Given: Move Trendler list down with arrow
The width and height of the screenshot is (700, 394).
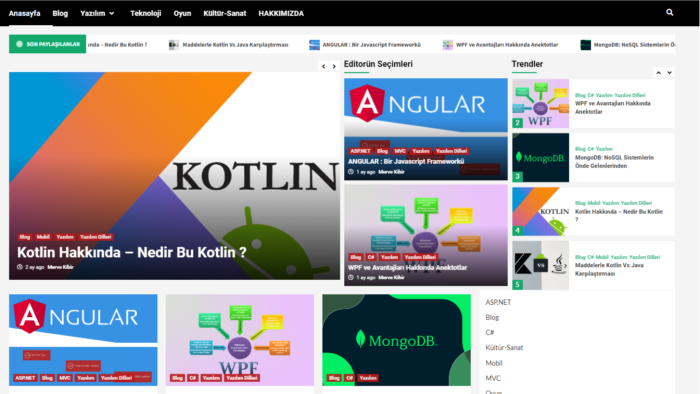Looking at the screenshot, I should click(x=669, y=72).
